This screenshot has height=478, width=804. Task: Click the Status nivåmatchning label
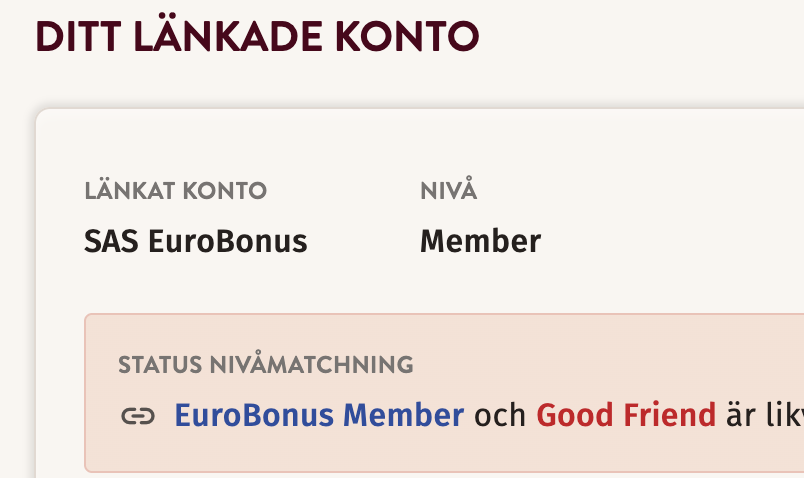[x=265, y=365]
